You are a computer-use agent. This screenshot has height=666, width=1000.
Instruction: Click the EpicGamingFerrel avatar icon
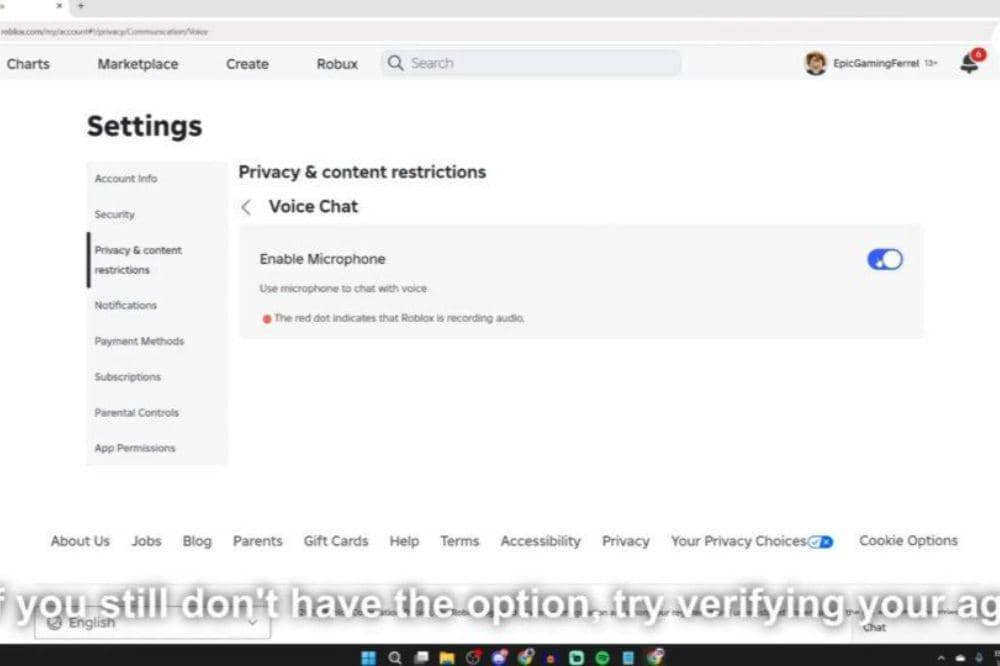click(x=817, y=63)
